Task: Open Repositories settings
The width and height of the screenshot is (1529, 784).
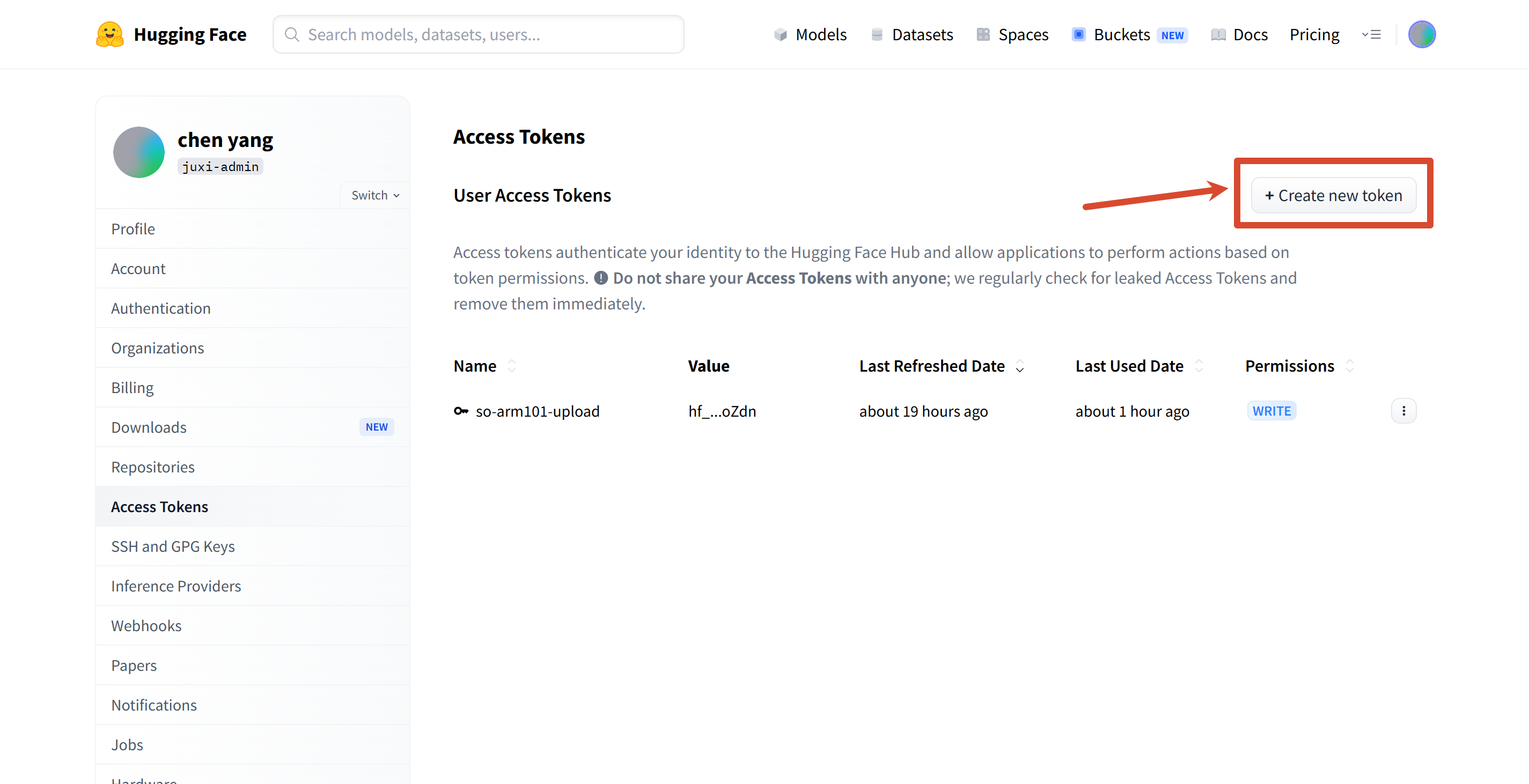Action: click(x=252, y=467)
